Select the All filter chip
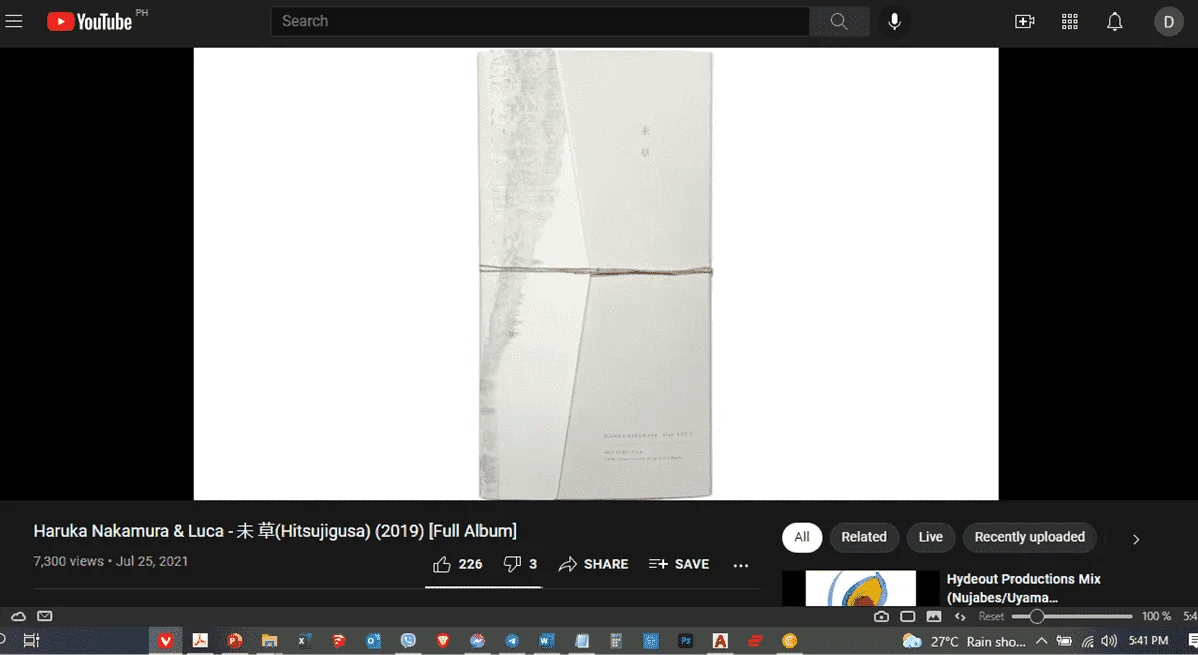This screenshot has width=1198, height=655. coord(801,537)
